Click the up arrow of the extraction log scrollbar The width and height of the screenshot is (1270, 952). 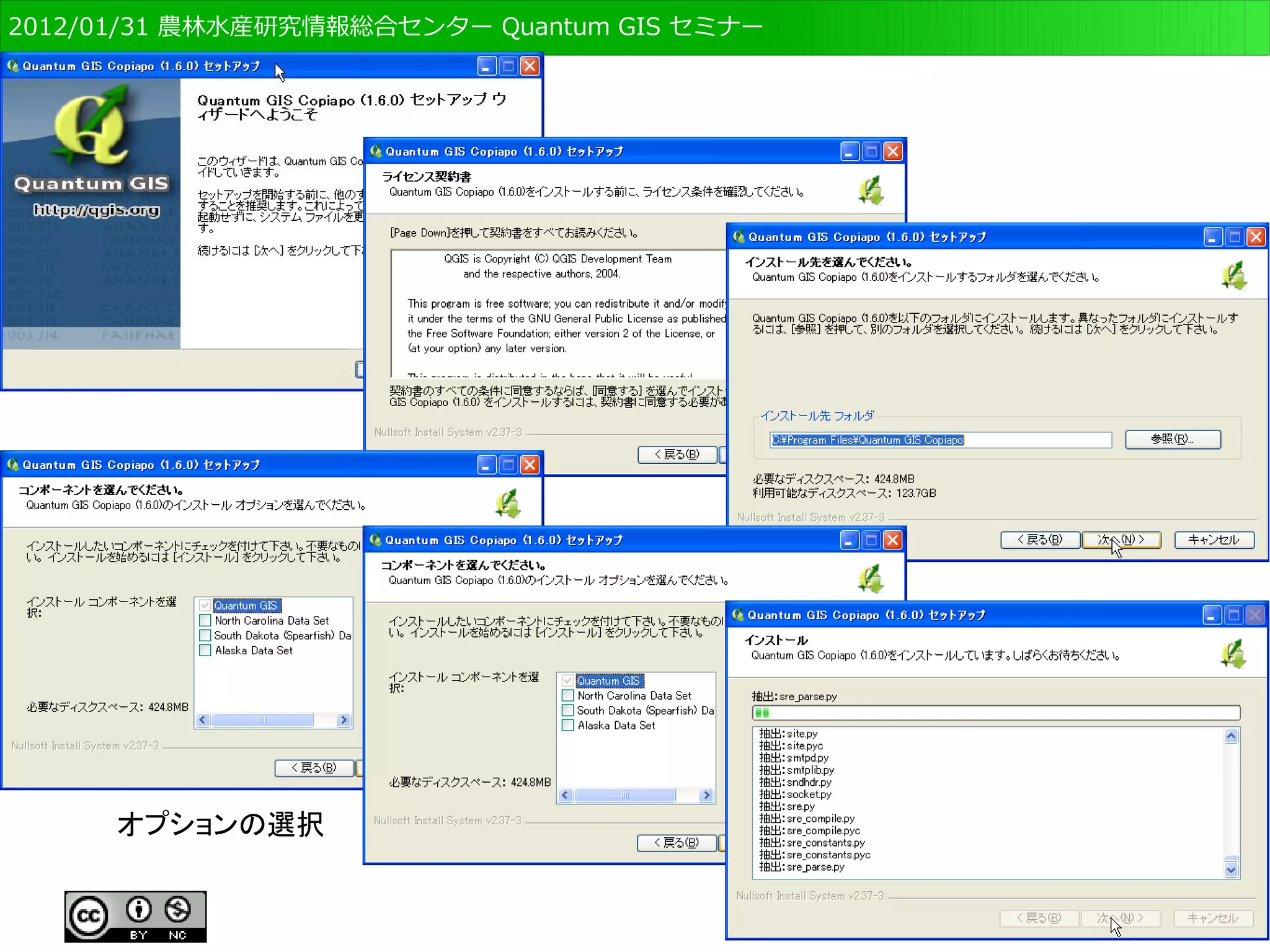(x=1232, y=736)
